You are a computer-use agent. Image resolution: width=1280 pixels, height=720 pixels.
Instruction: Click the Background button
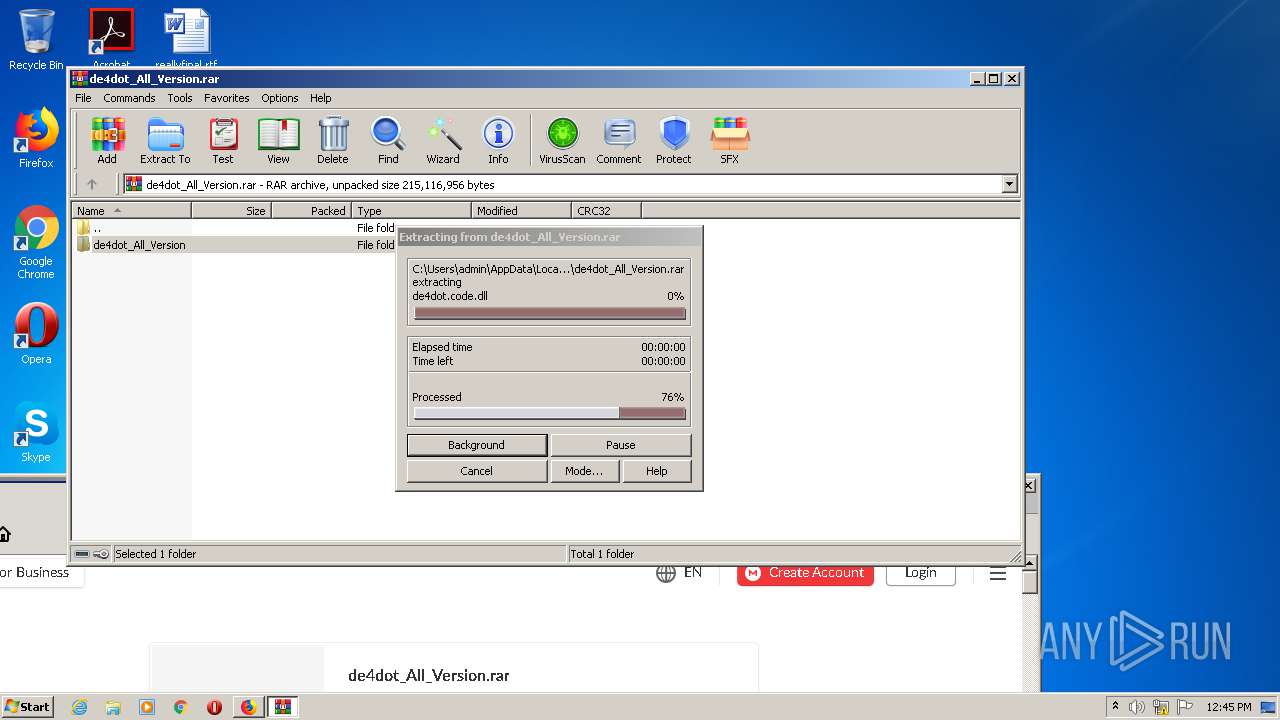tap(477, 445)
